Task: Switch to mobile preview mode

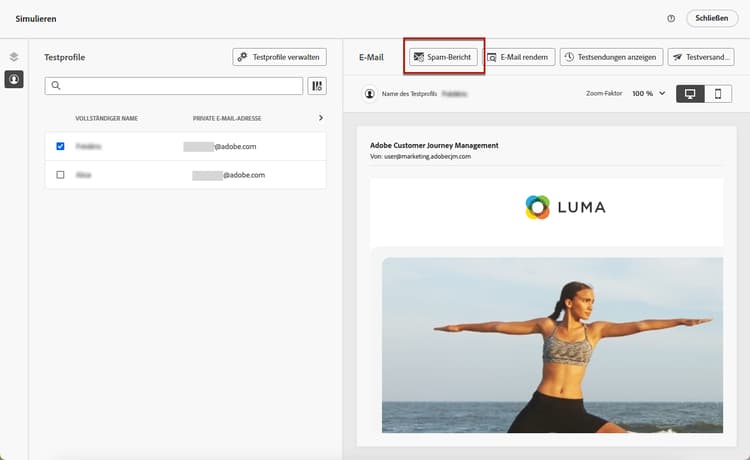Action: coord(718,94)
